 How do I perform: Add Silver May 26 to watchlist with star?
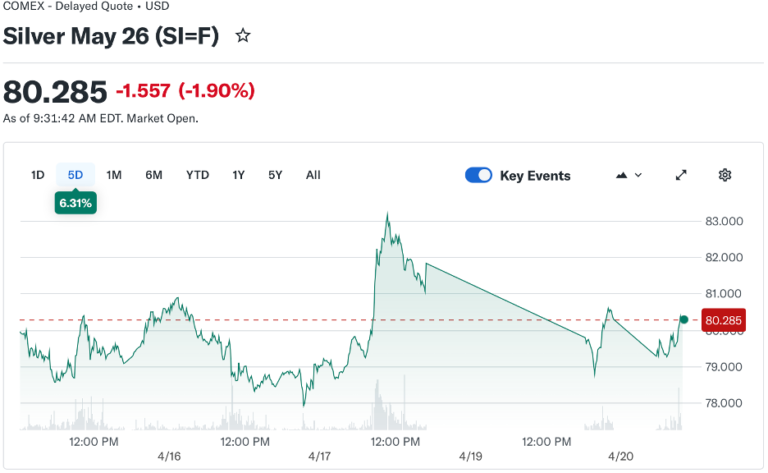242,36
